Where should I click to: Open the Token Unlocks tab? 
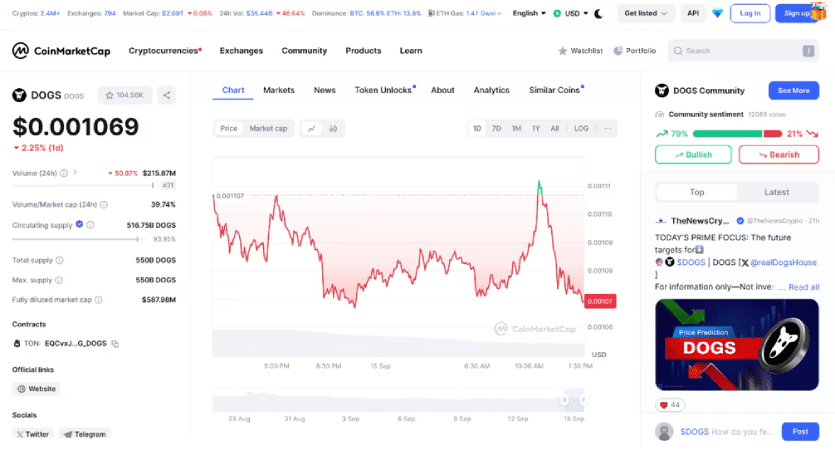(384, 90)
